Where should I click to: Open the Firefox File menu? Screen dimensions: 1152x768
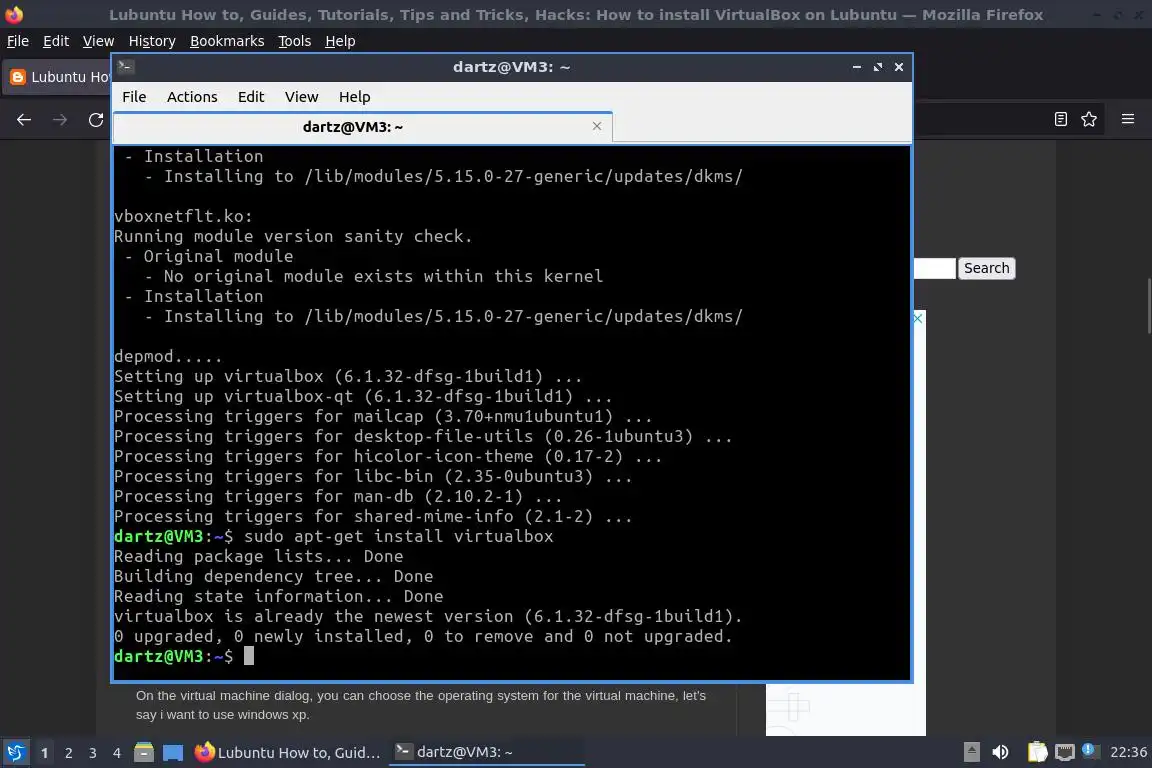(x=18, y=41)
